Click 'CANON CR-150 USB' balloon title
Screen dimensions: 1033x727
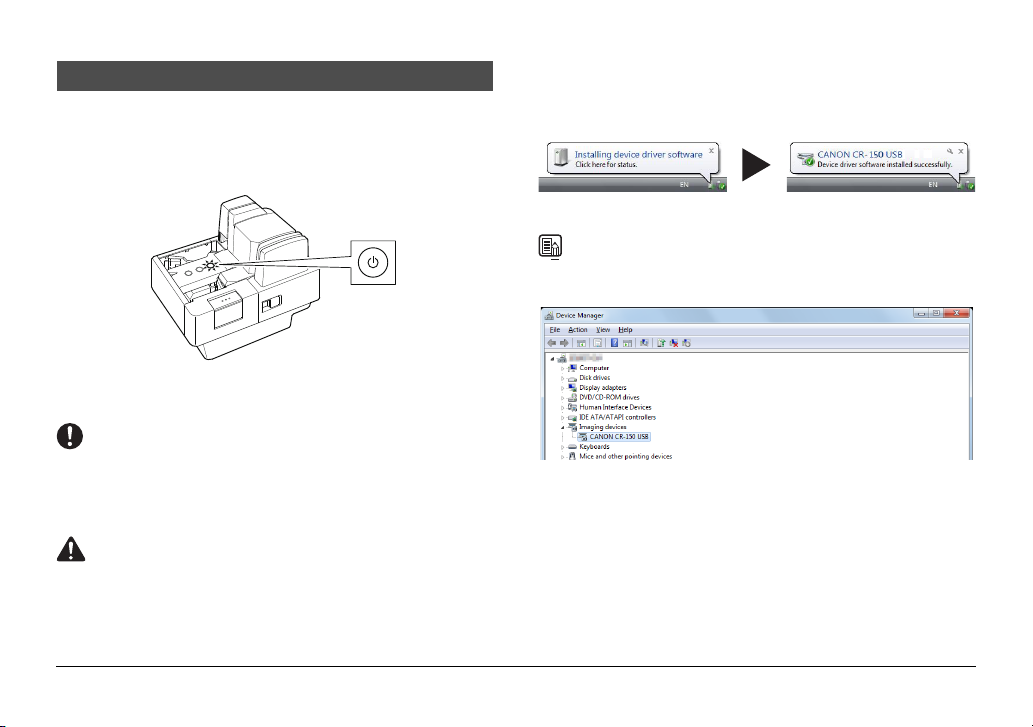[x=860, y=155]
